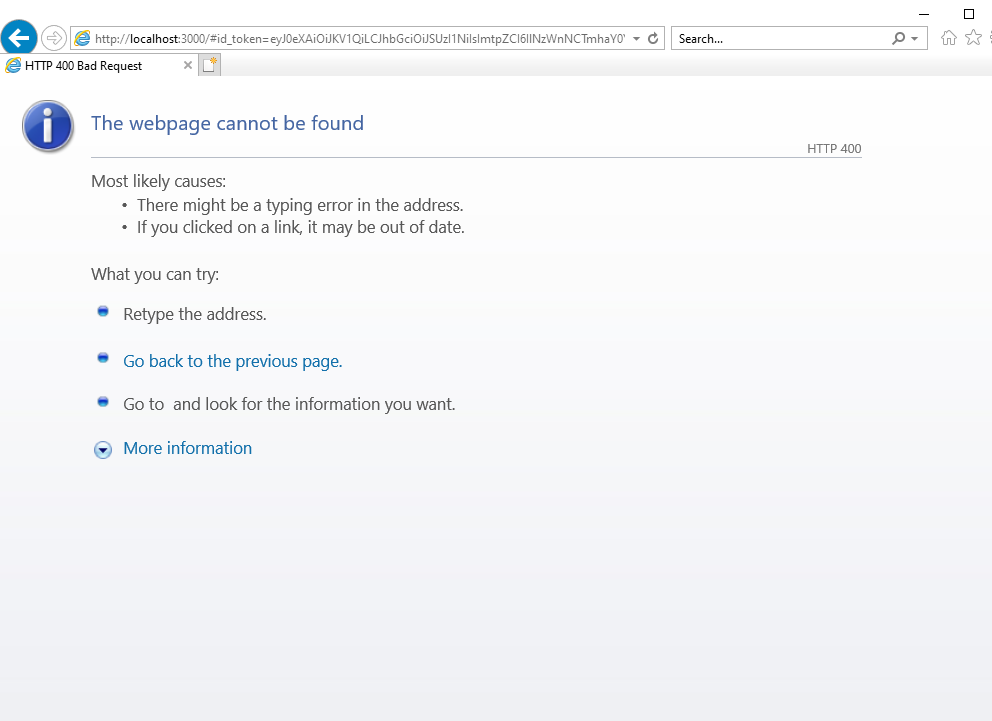Click the information icon on the error page
This screenshot has height=721, width=992.
pyautogui.click(x=47, y=126)
